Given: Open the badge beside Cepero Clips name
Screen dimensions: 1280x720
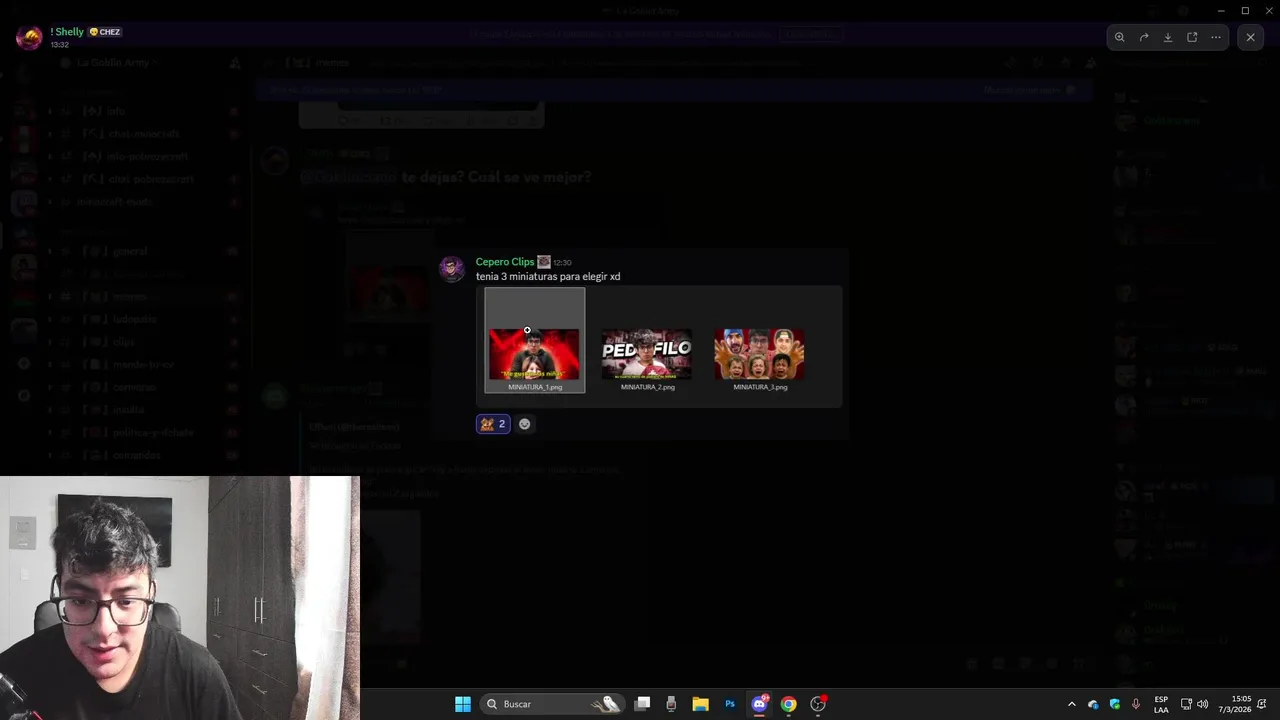Looking at the screenshot, I should [544, 262].
